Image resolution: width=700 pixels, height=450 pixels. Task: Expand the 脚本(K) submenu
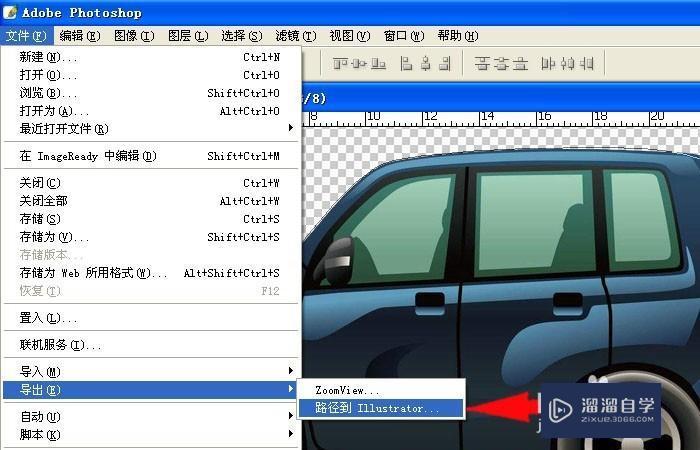(291, 433)
